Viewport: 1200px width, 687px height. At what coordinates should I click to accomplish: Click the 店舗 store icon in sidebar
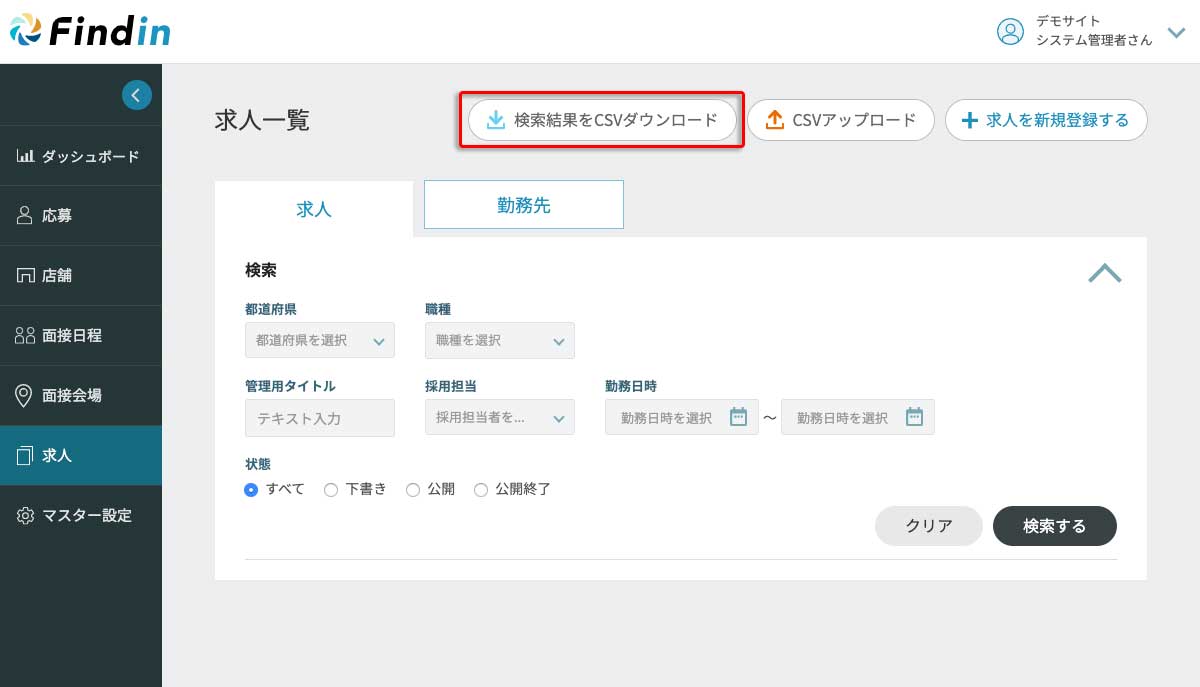(x=25, y=276)
